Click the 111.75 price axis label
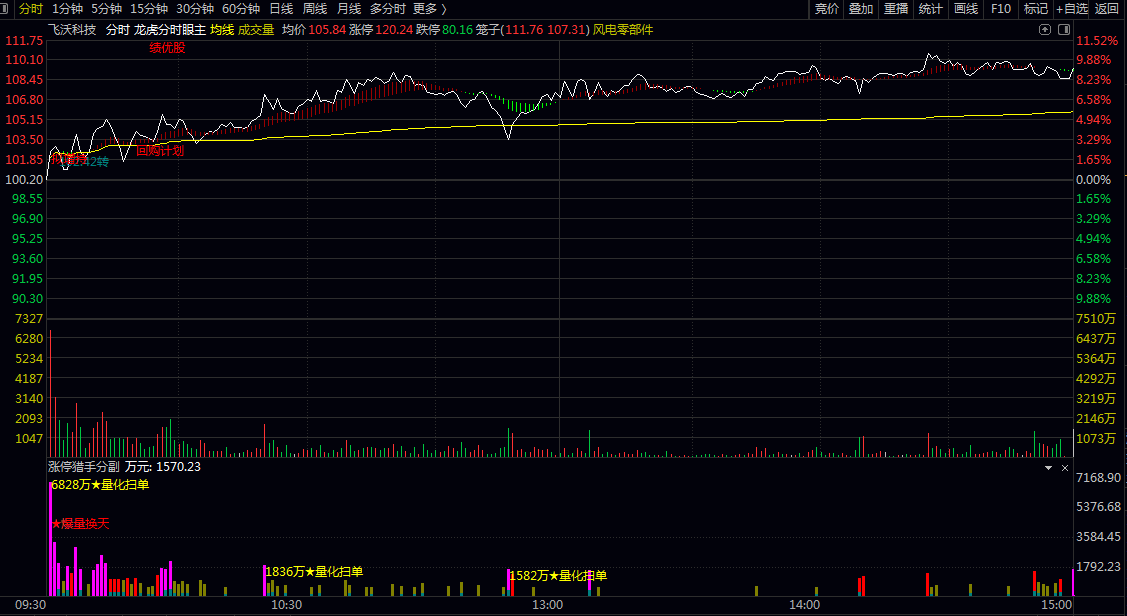This screenshot has height=616, width=1127. tap(24, 40)
